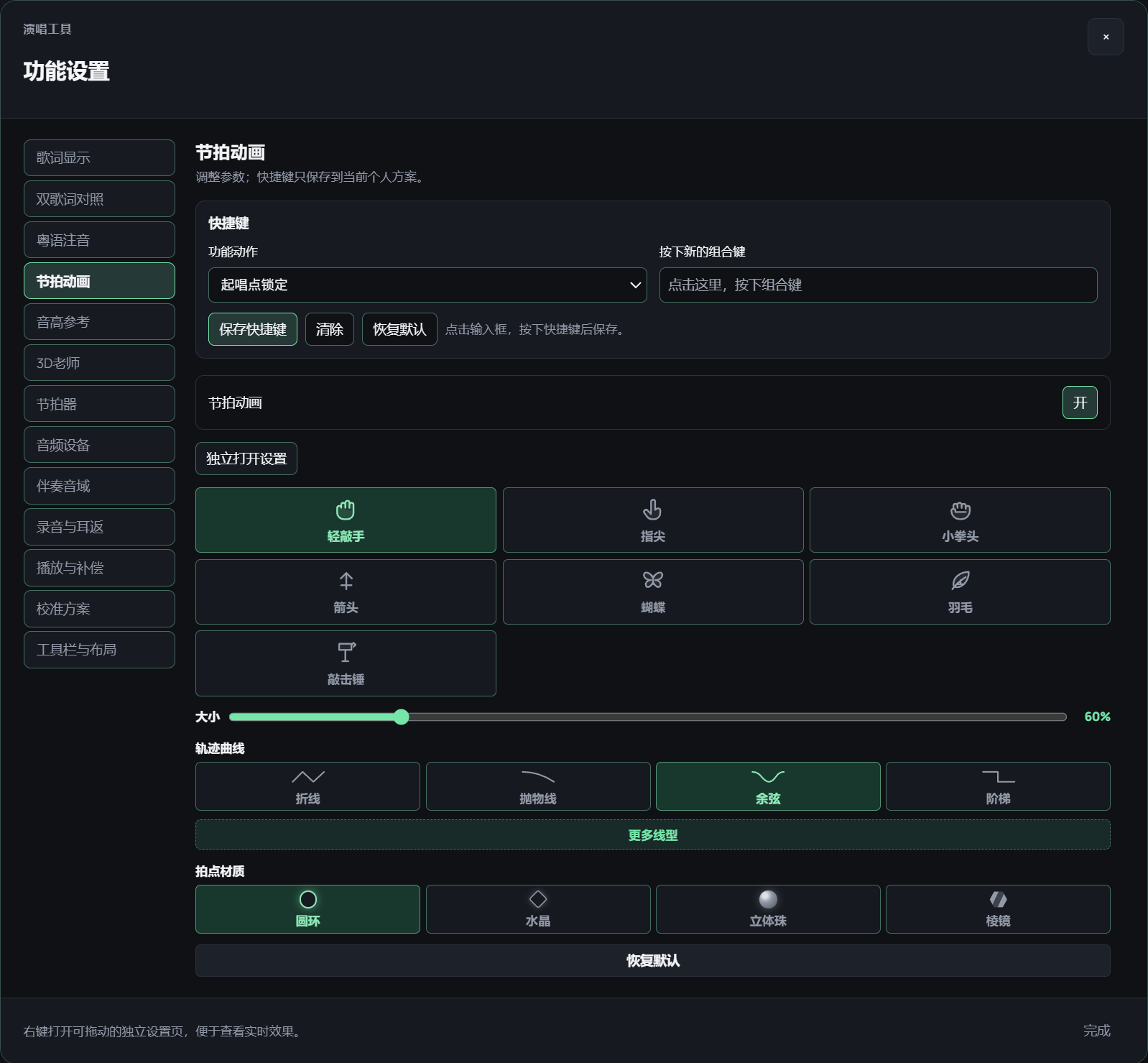Open the 工具栏与布局 tab
Image resolution: width=1148 pixels, height=1063 pixels.
[x=99, y=650]
